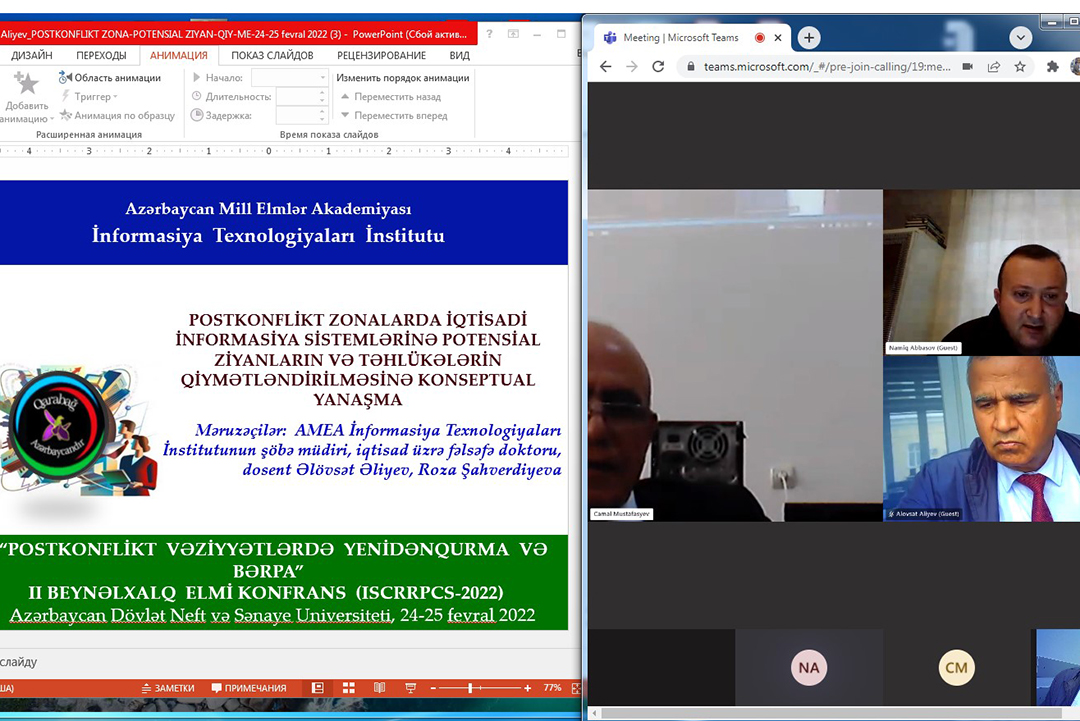Image resolution: width=1080 pixels, height=721 pixels.
Task: Toggle the Примечания comments pane
Action: click(249, 688)
